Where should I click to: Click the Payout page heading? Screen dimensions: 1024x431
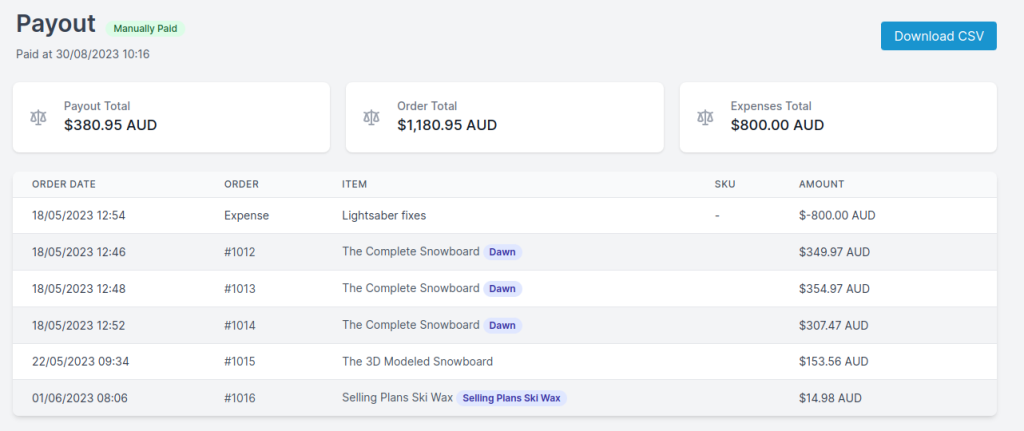[x=56, y=25]
